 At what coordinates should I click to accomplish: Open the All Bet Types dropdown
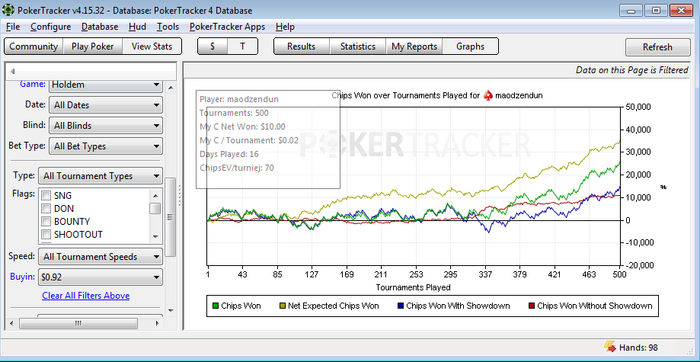tap(105, 146)
